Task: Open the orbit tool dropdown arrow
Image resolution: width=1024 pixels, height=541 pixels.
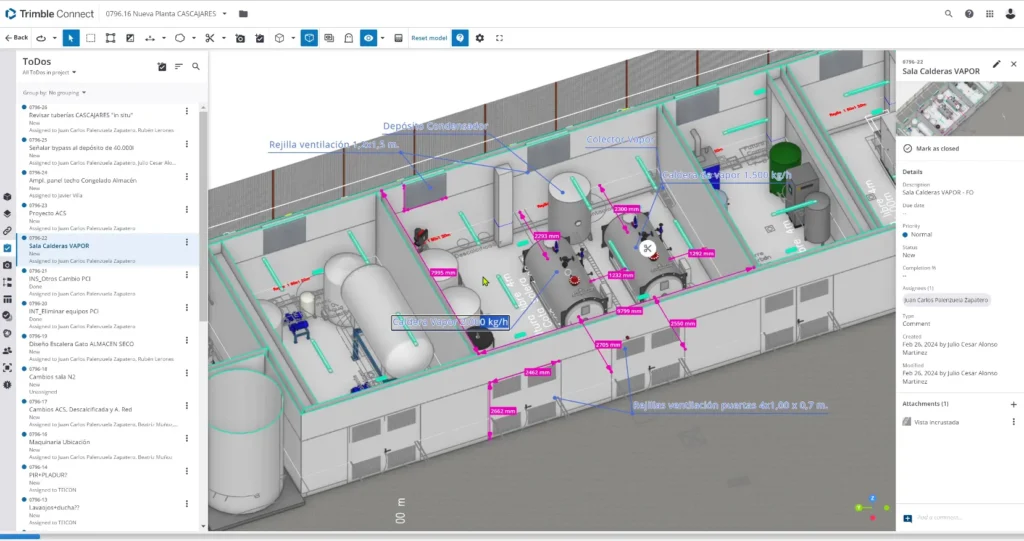Action: pos(55,38)
